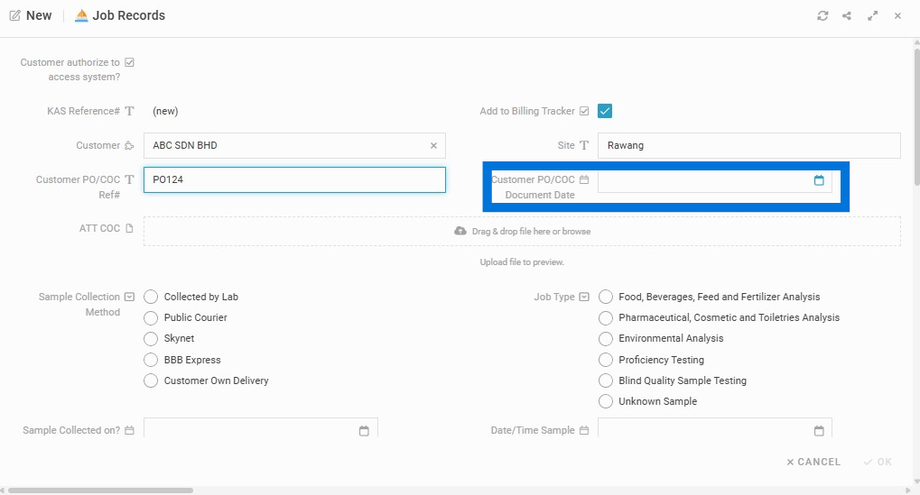920x495 pixels.
Task: Click the New edit pencil icon
Action: [15, 16]
